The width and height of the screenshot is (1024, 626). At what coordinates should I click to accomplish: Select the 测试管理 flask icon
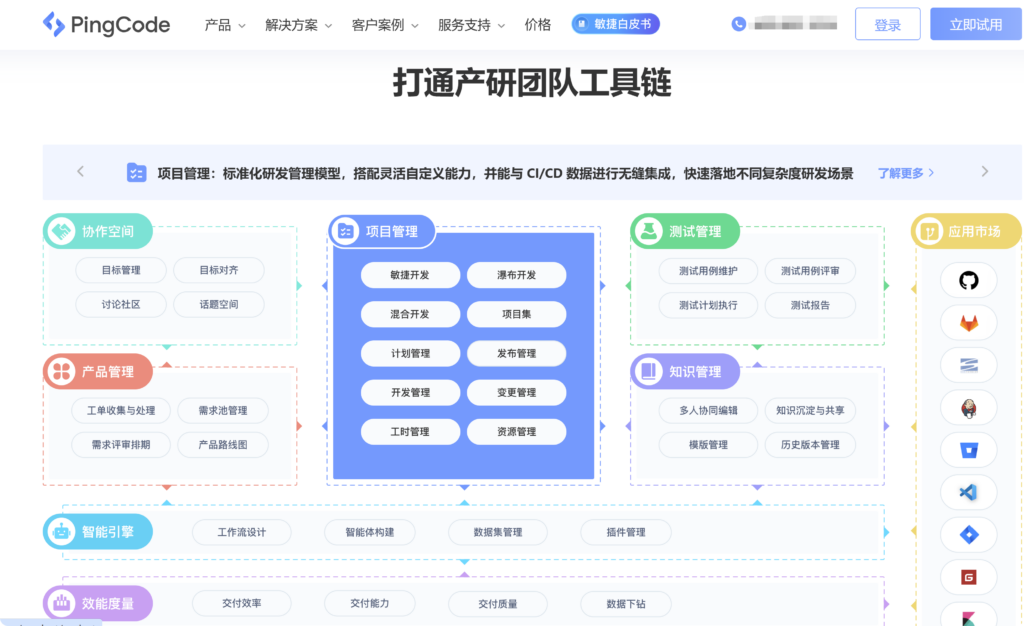(647, 230)
